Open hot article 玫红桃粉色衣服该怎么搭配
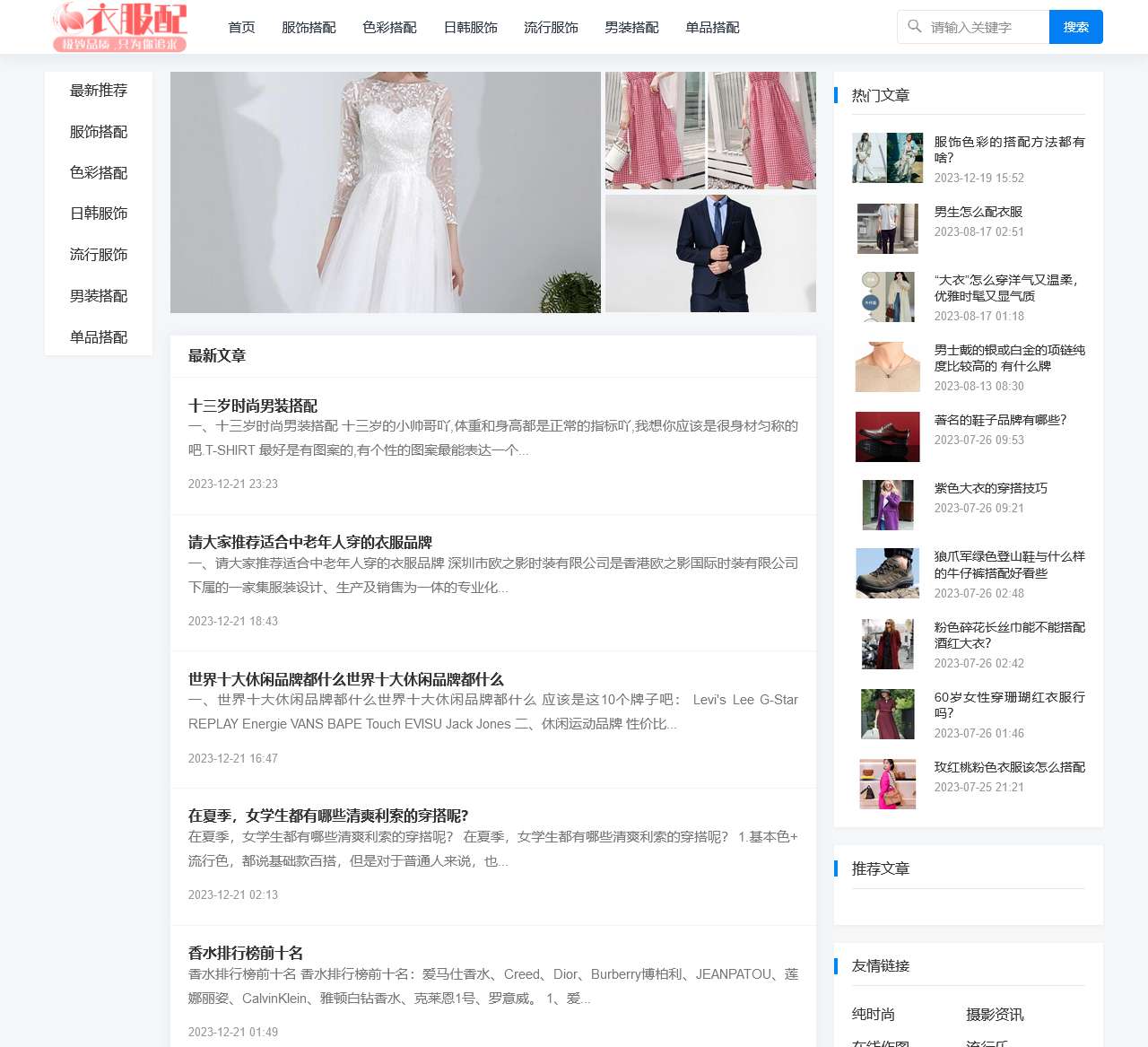Screen dimensions: 1148x1047 point(1010,767)
